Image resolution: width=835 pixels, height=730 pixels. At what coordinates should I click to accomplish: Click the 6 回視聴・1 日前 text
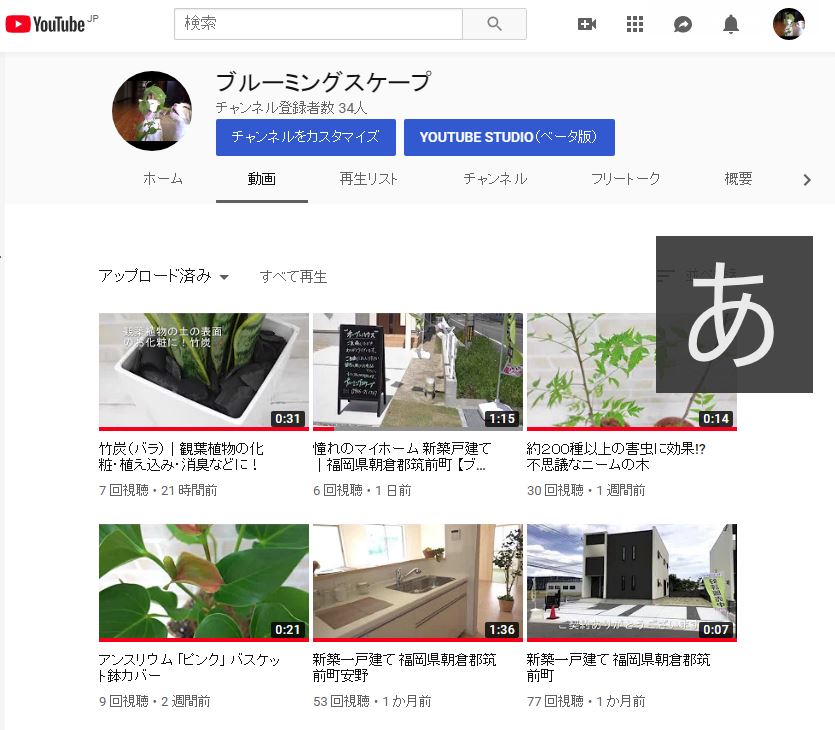coord(362,490)
